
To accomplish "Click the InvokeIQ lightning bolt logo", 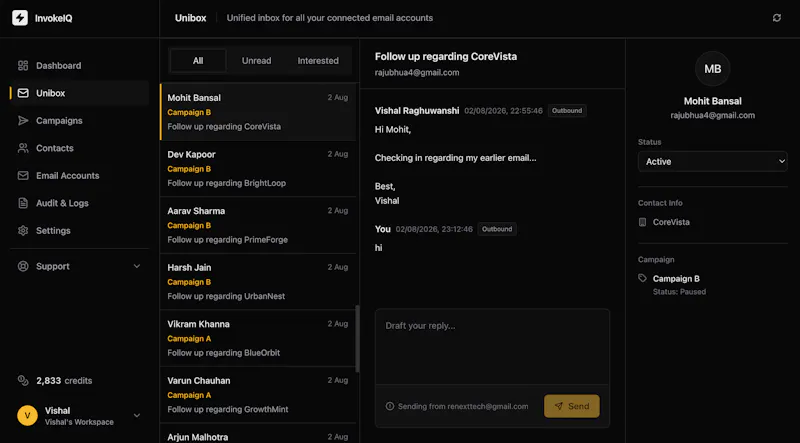I will tap(20, 18).
